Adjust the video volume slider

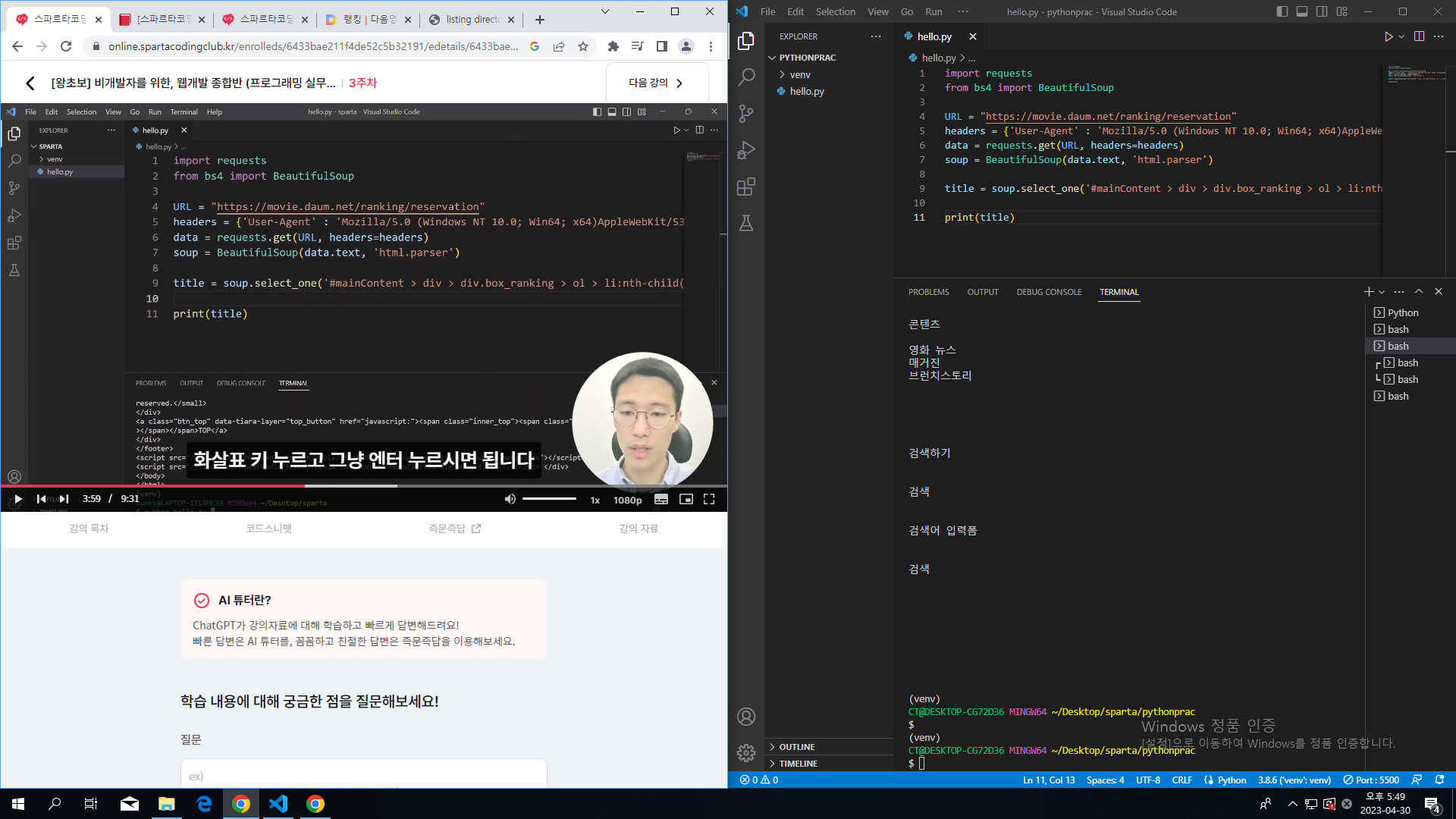549,499
